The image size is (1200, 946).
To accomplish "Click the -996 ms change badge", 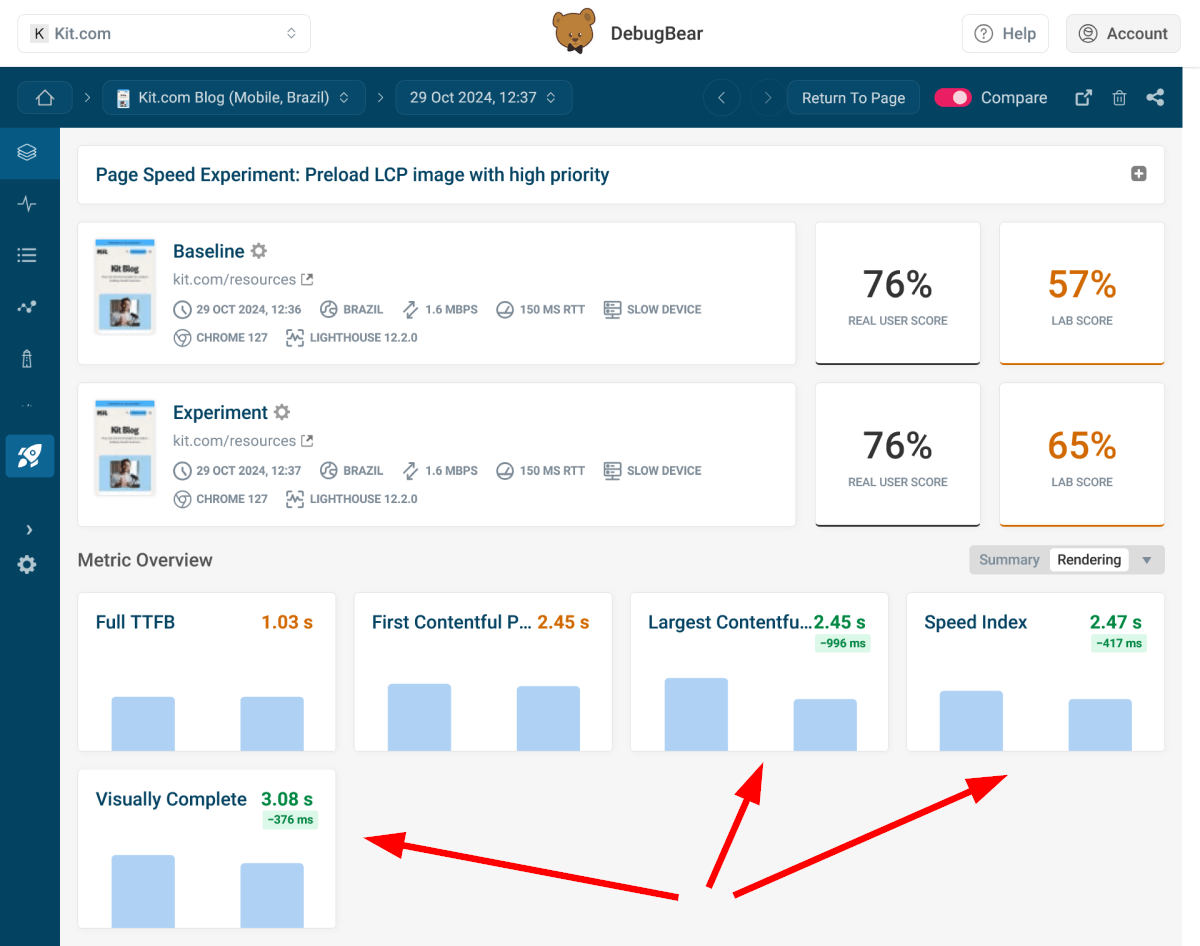I will tap(843, 643).
